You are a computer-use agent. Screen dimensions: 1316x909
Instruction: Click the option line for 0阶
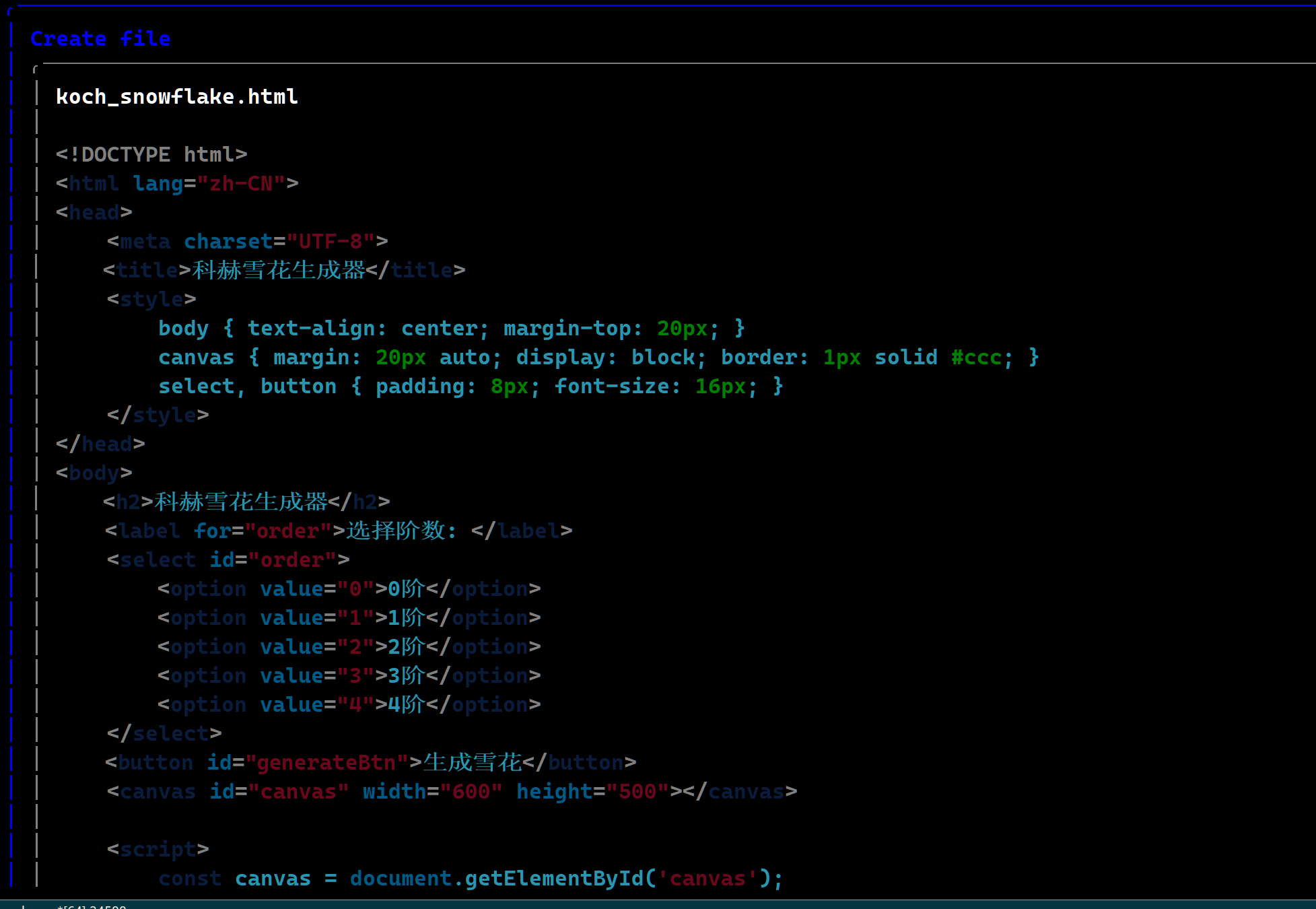tap(349, 589)
